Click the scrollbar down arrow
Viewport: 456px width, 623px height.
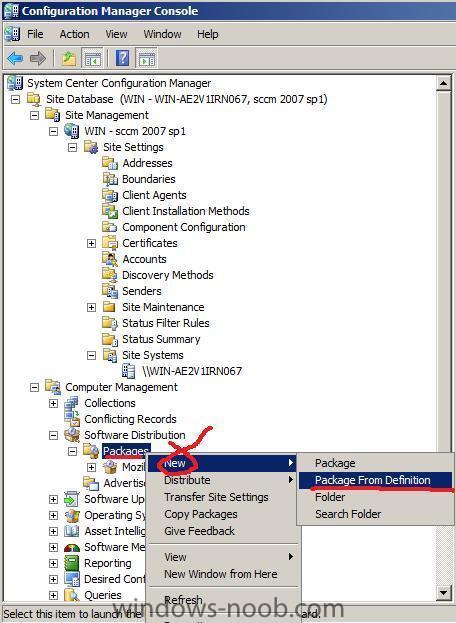(443, 593)
